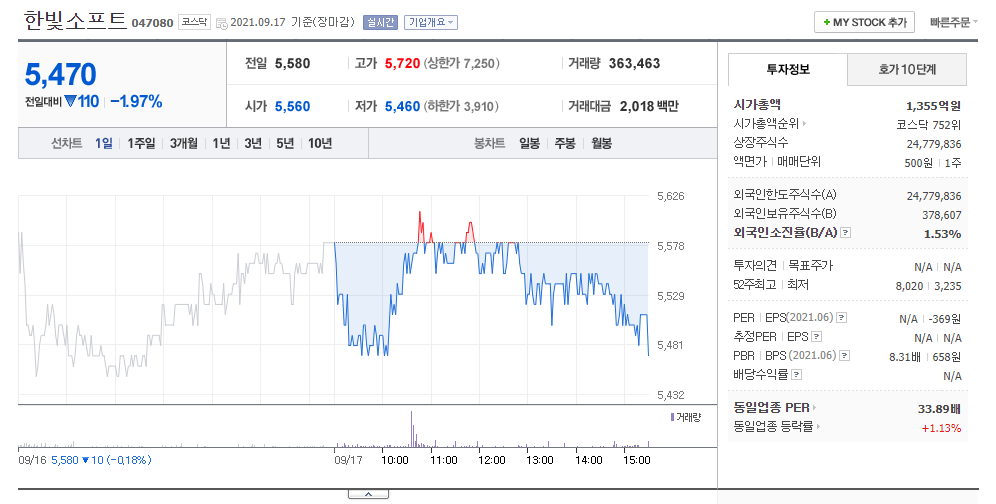The image size is (996, 504).
Task: Click the change percentage -1.97%
Action: click(x=136, y=102)
